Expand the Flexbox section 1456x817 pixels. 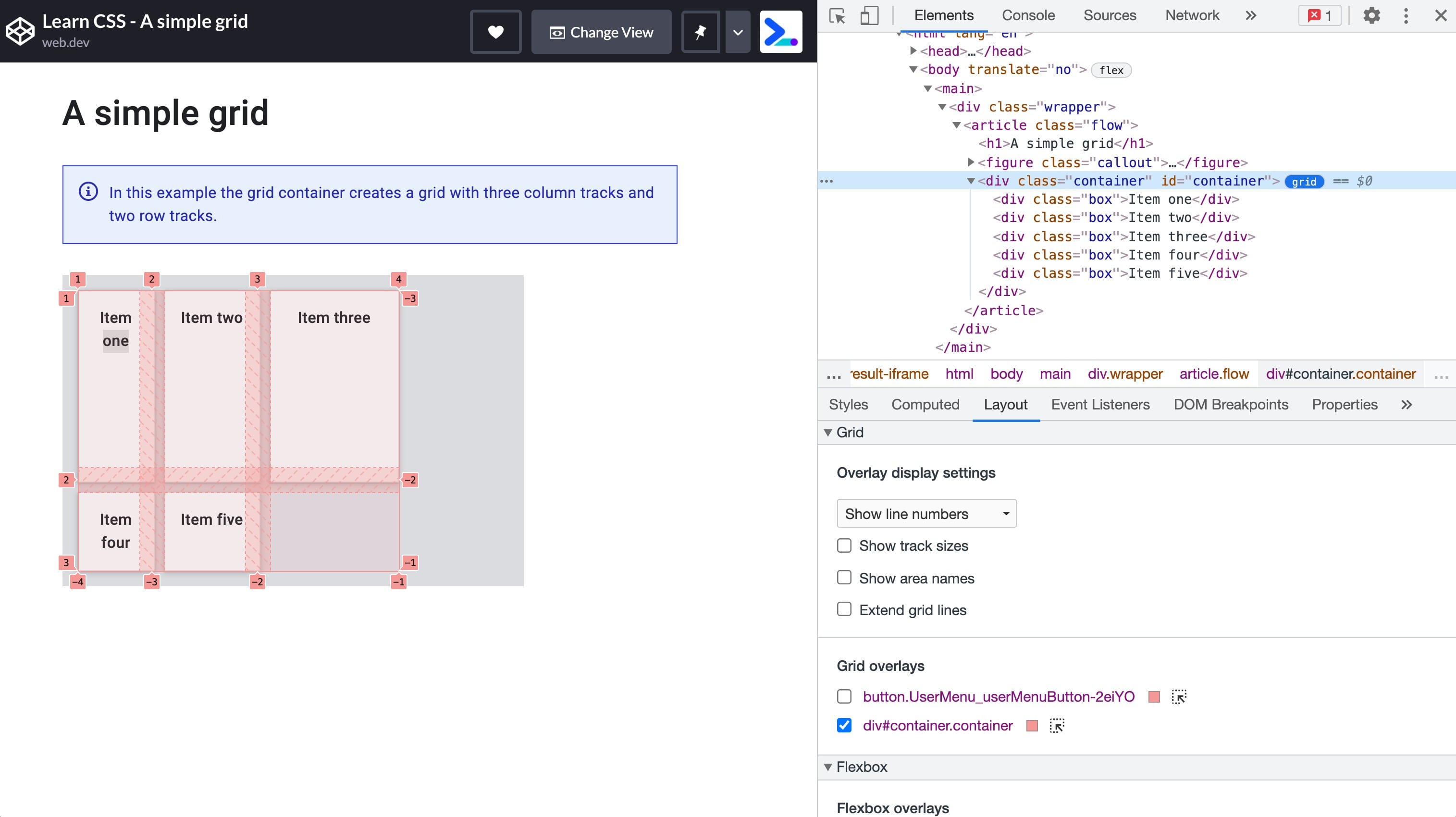(828, 766)
